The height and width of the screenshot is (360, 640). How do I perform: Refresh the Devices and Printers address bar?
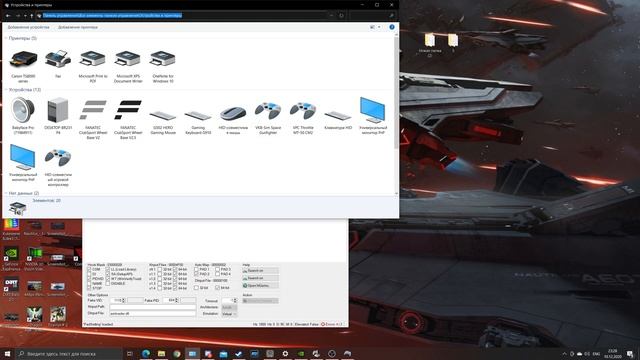tap(341, 16)
